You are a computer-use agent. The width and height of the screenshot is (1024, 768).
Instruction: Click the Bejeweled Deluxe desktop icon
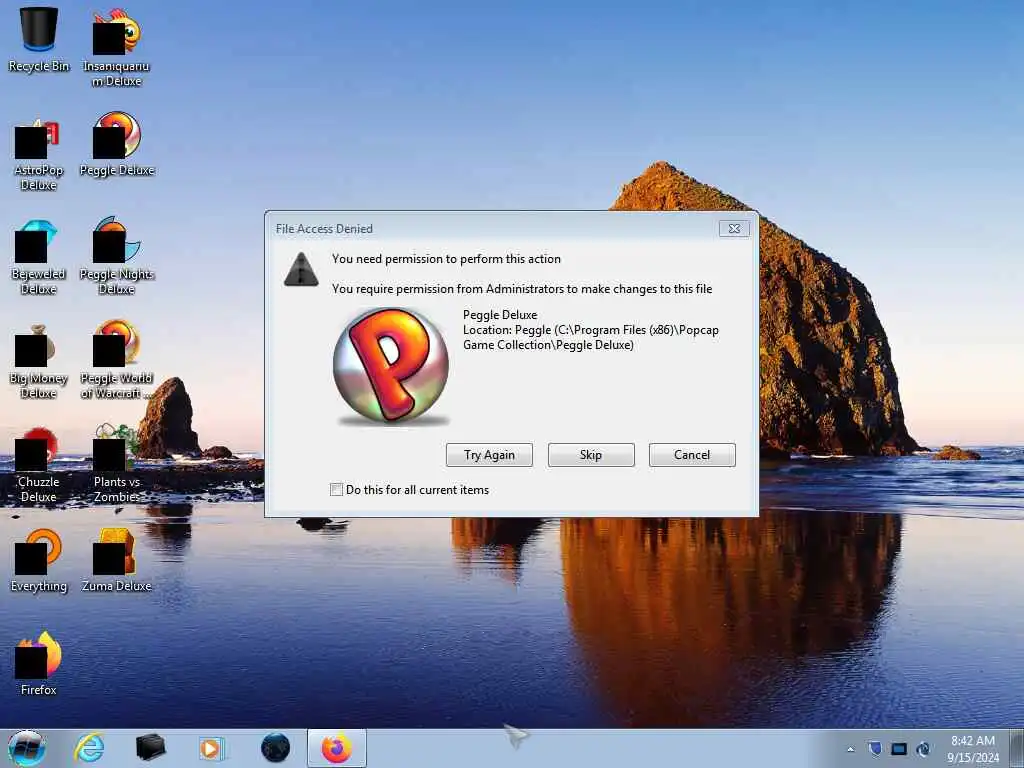point(39,257)
